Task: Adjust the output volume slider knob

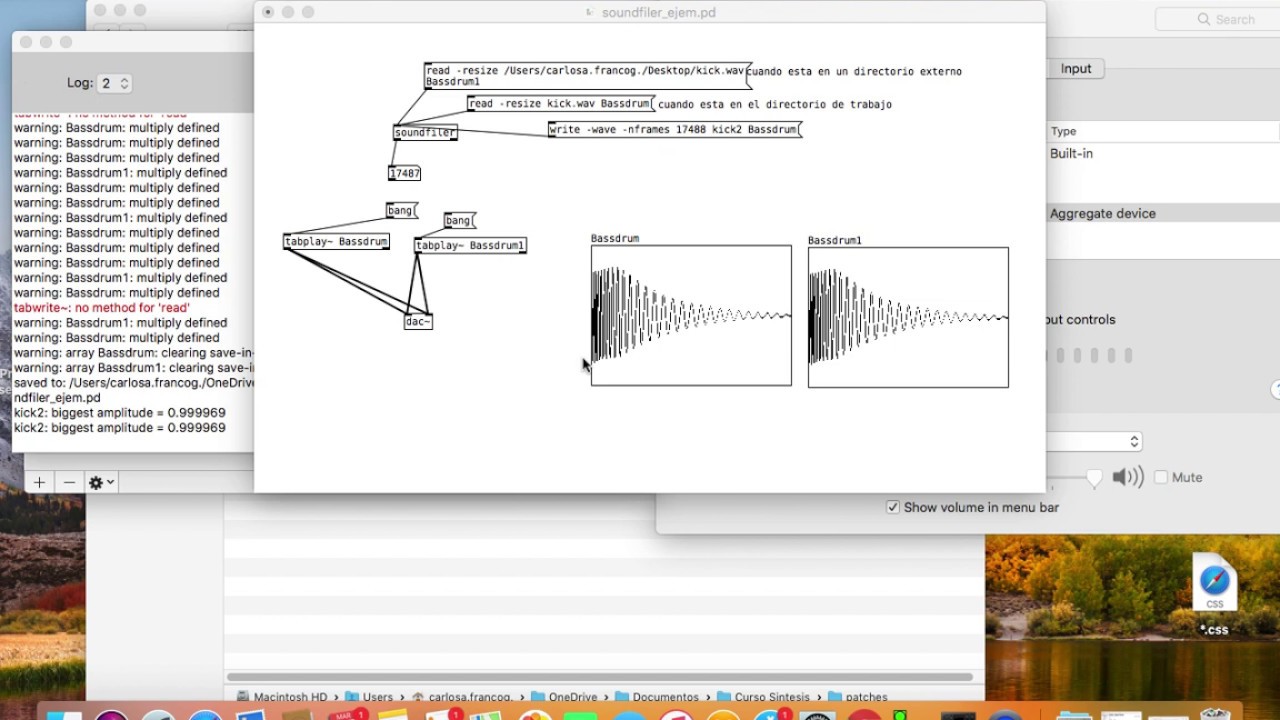Action: [x=1094, y=479]
